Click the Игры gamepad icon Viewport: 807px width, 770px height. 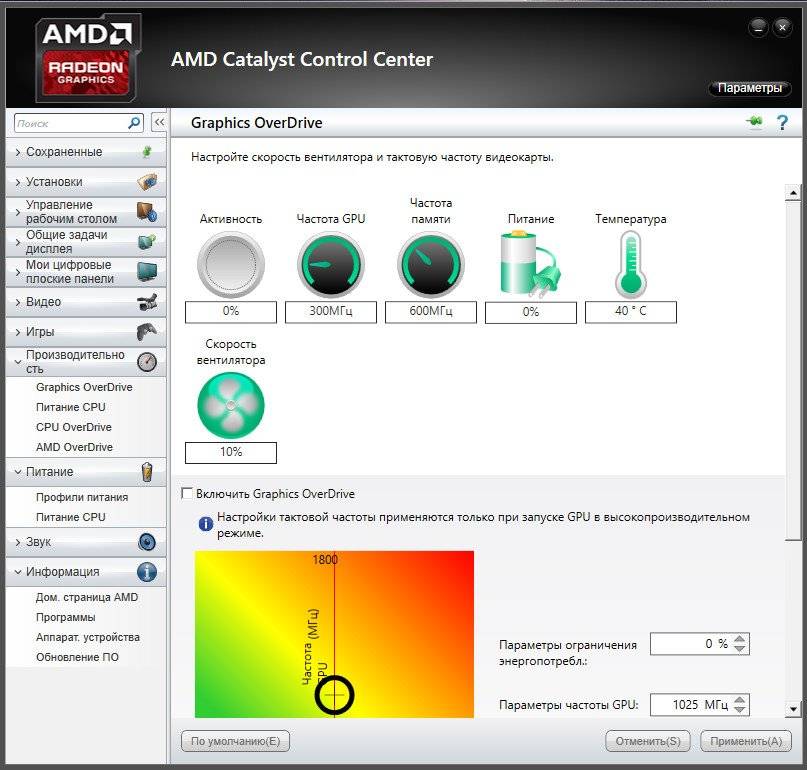pos(147,332)
